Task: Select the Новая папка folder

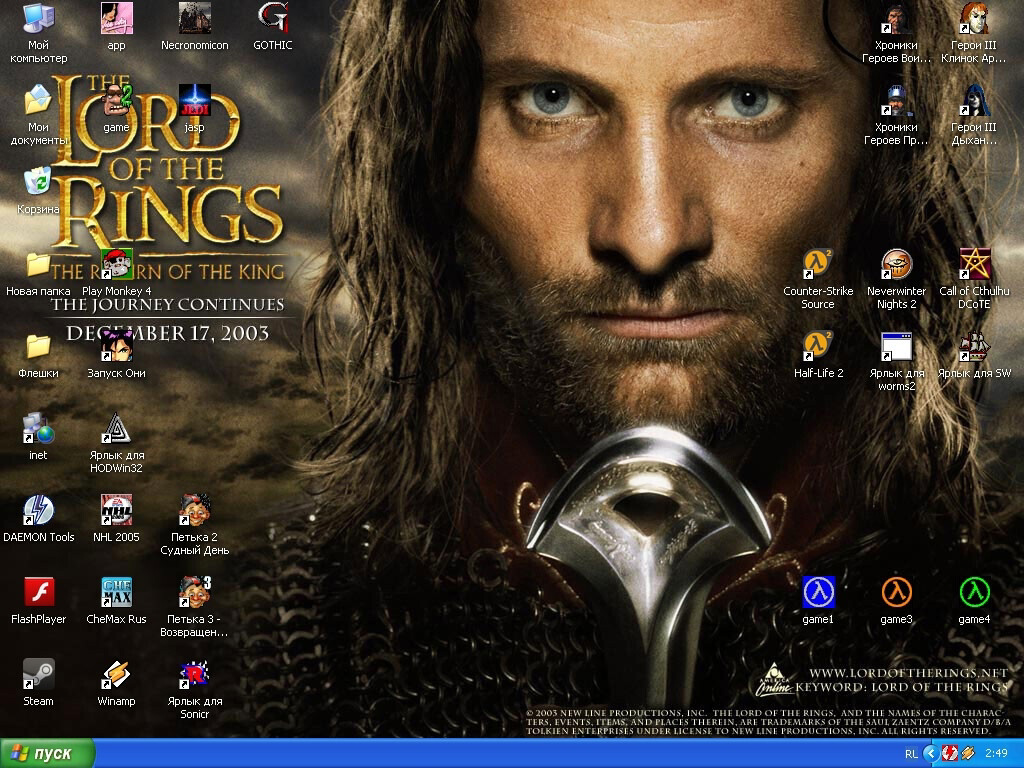Action: tap(39, 264)
